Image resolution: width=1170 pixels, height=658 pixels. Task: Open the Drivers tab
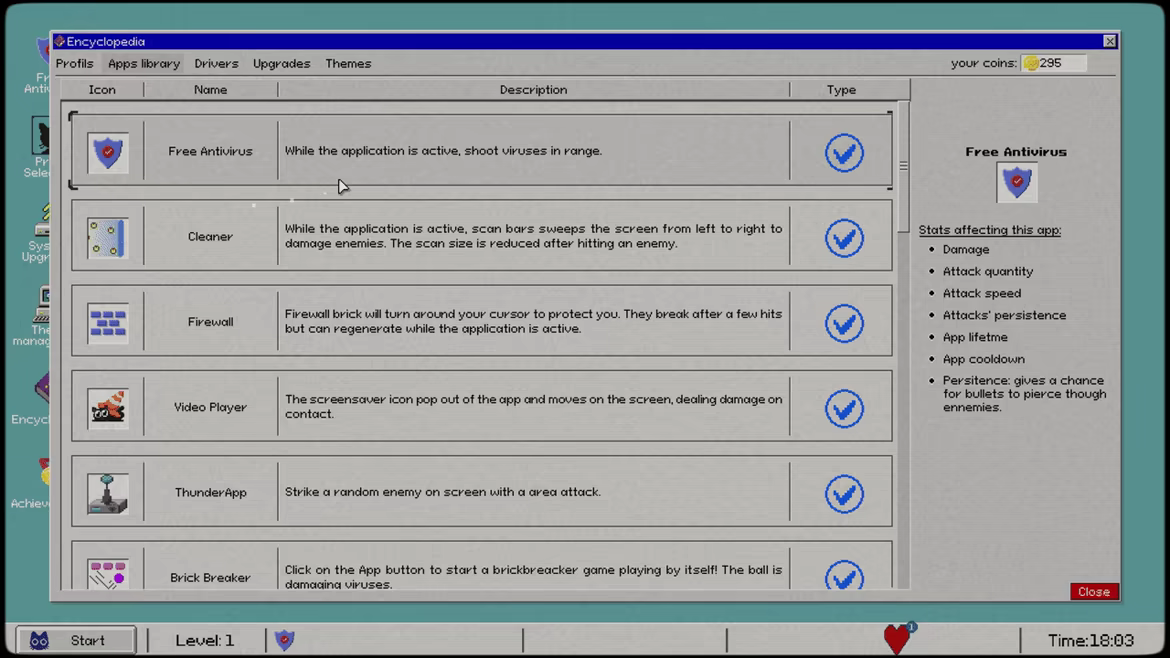216,63
